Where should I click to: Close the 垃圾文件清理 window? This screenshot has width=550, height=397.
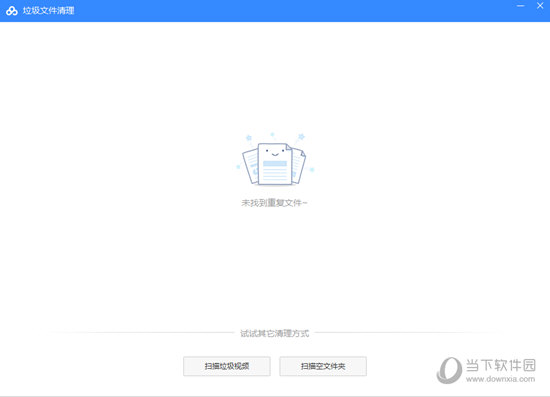click(x=540, y=6)
